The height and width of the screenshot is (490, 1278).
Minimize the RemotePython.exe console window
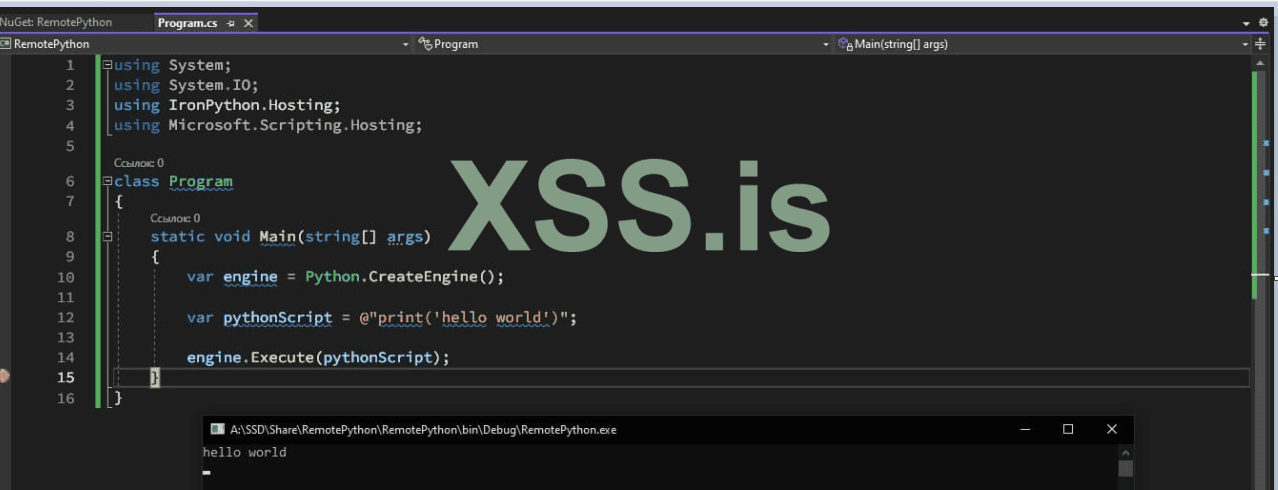coord(1025,429)
